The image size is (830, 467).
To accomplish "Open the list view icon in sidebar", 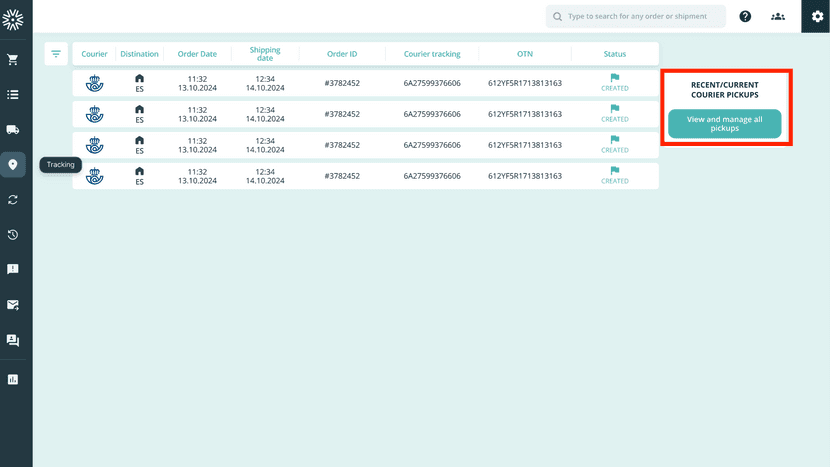I will [13, 95].
